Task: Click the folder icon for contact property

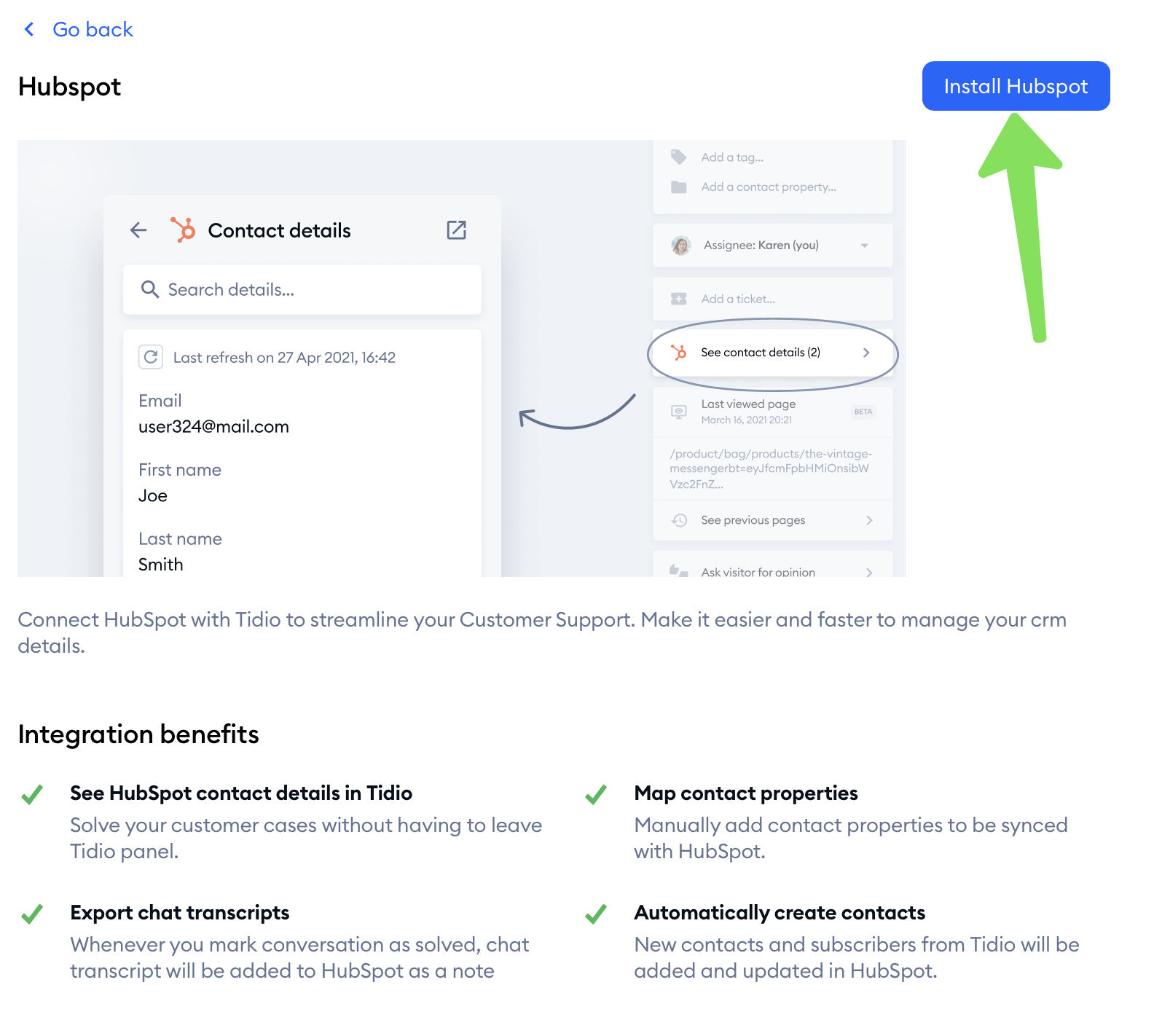Action: (x=679, y=187)
